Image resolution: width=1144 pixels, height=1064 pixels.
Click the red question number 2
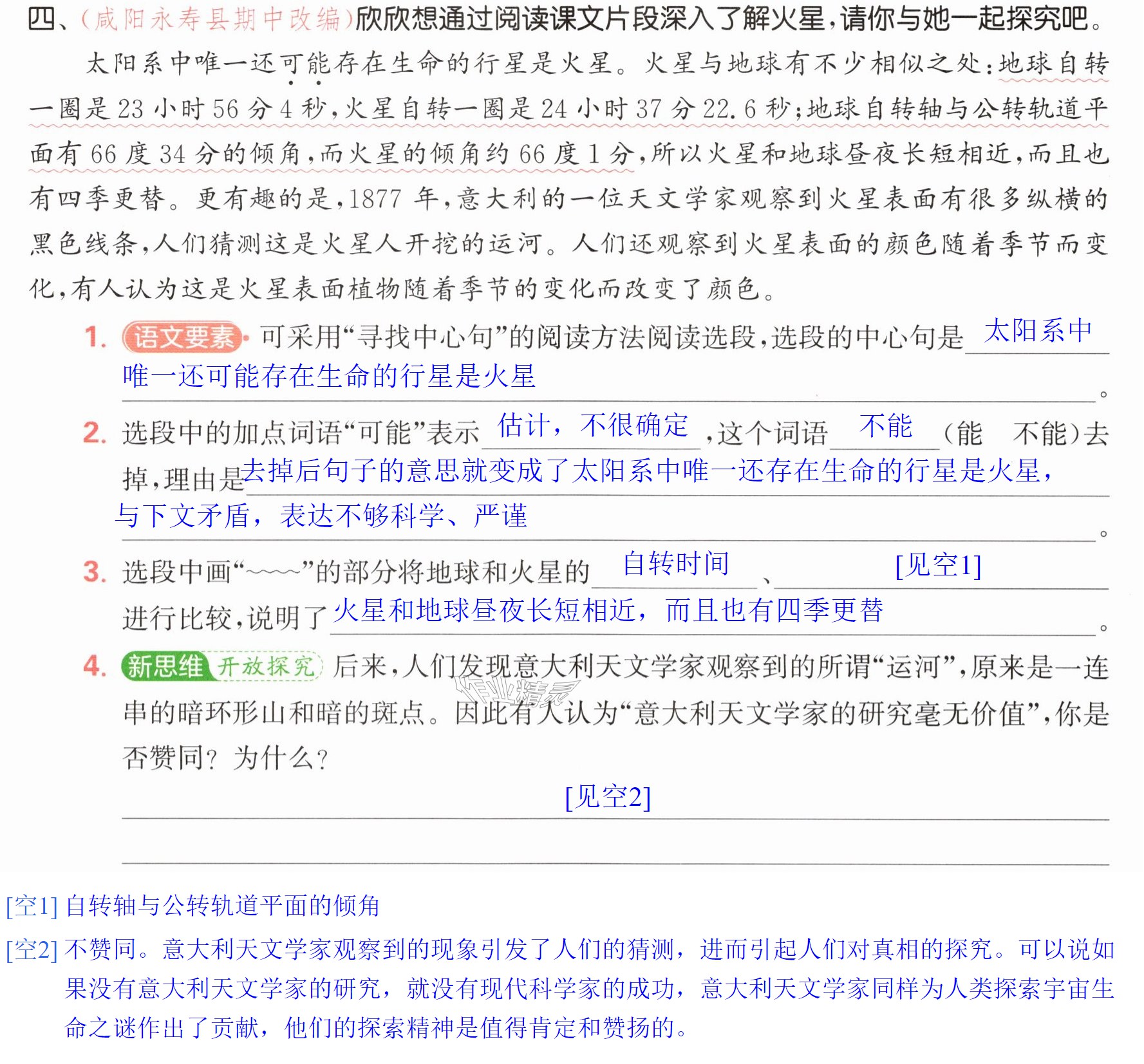pyautogui.click(x=95, y=433)
